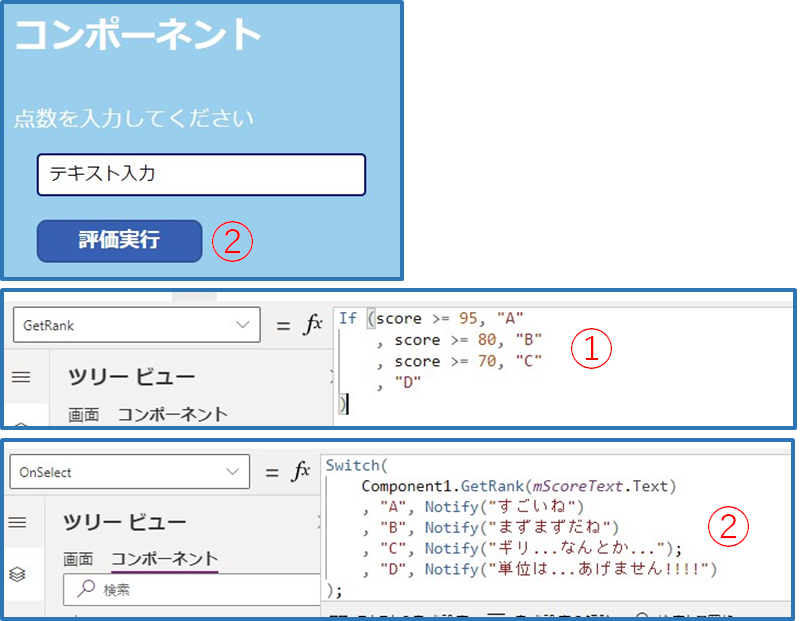Select the underlined コンポーネント tab above search
Image resolution: width=800 pixels, height=621 pixels.
(164, 559)
